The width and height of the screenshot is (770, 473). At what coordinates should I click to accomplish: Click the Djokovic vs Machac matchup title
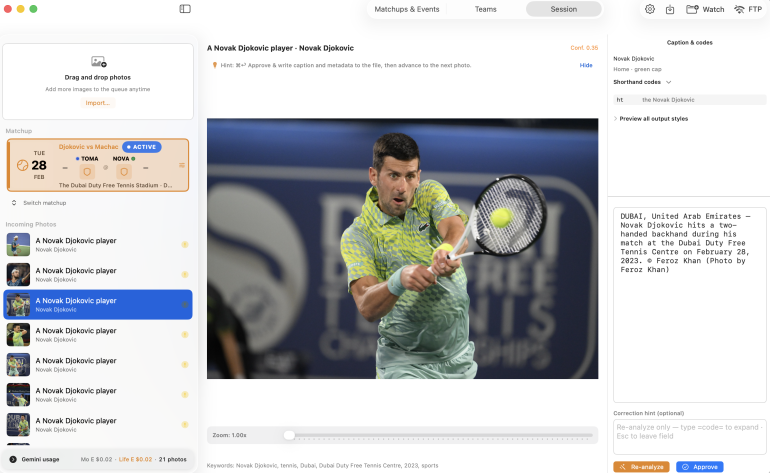(x=88, y=146)
